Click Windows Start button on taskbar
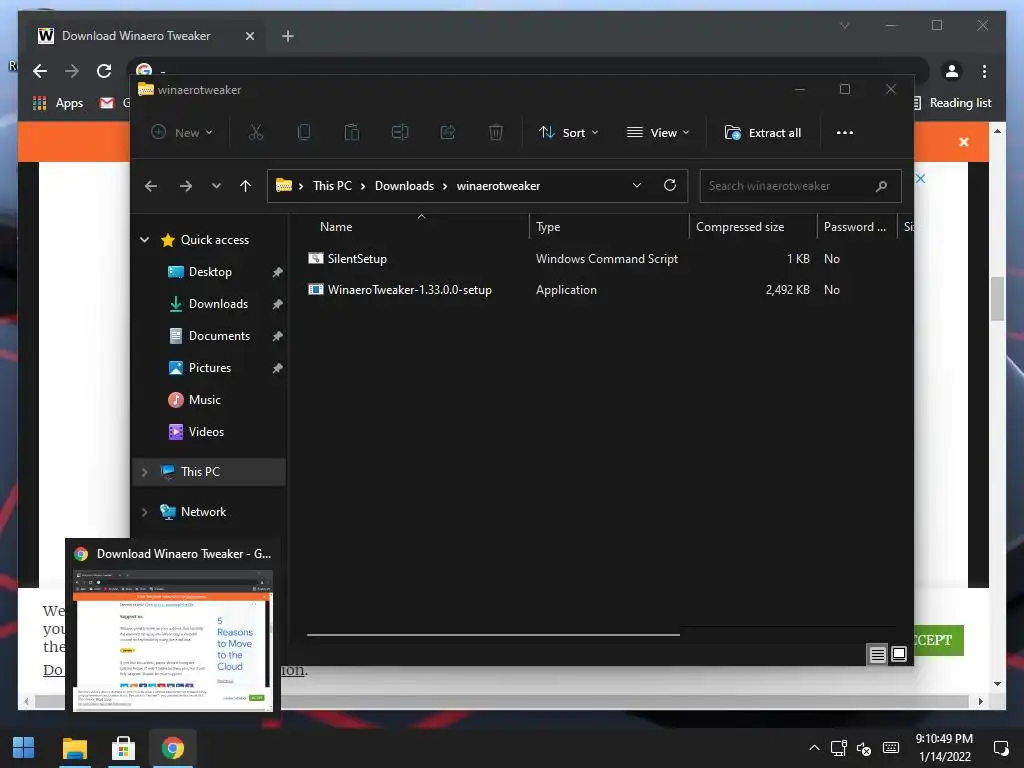 coord(24,748)
